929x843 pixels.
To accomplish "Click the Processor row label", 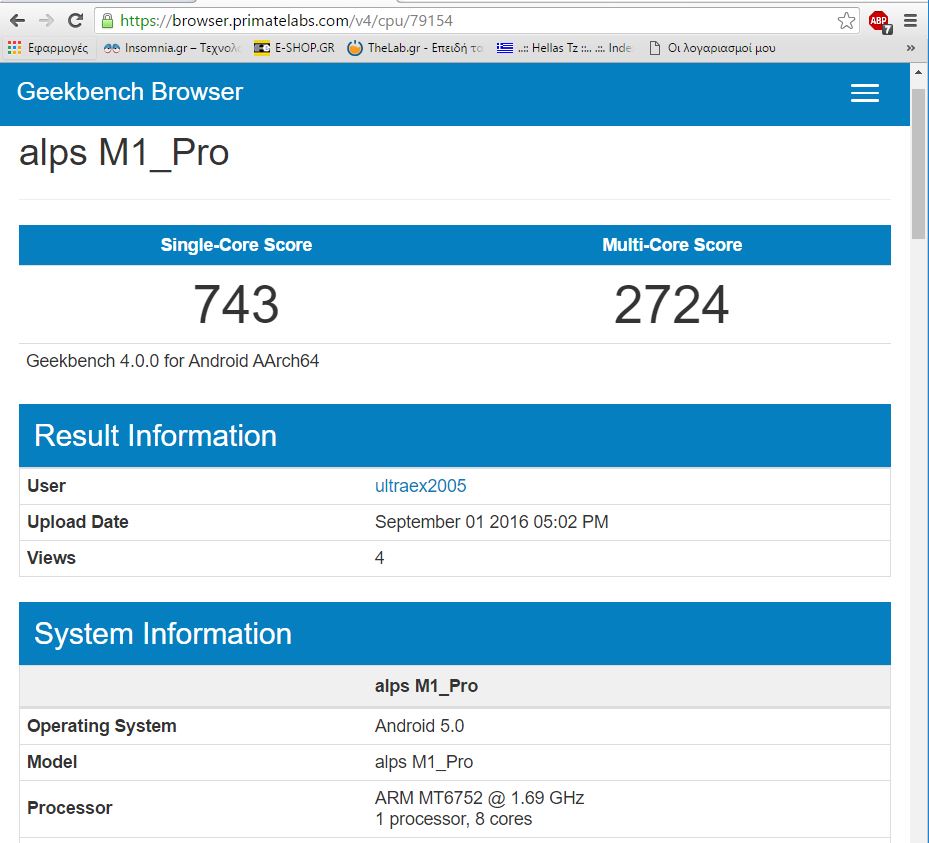I will (x=70, y=808).
